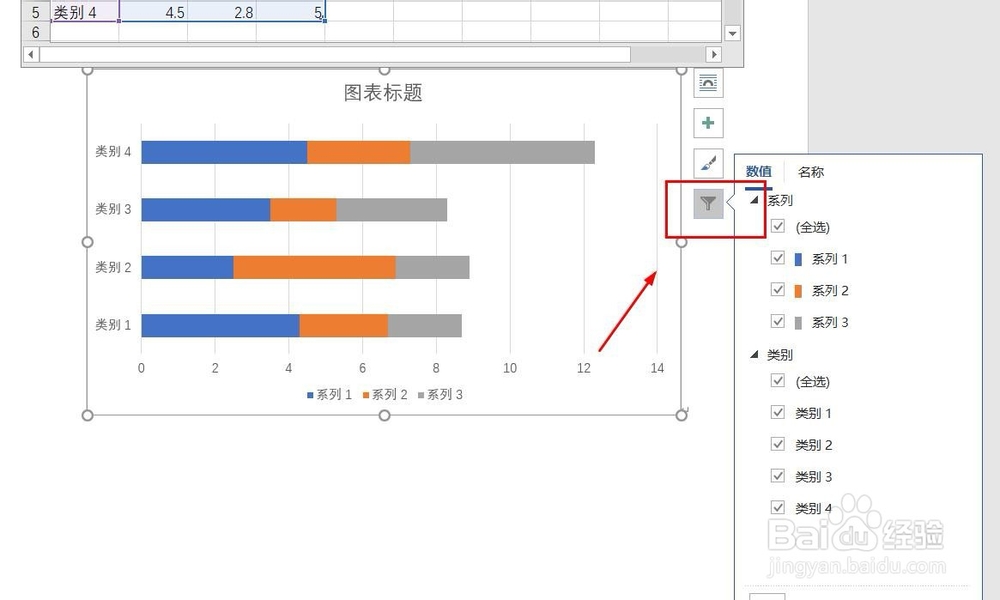Image resolution: width=1000 pixels, height=600 pixels.
Task: Uncheck the (全选) checkbox under 系列
Action: point(778,227)
